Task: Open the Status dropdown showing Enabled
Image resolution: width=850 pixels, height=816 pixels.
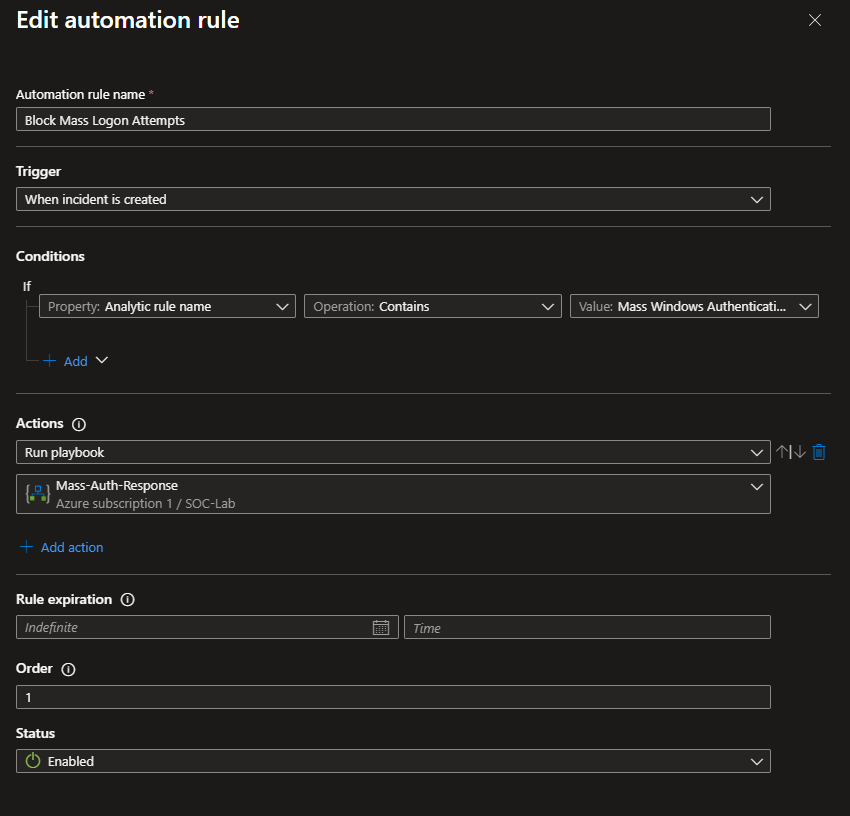Action: [x=393, y=761]
